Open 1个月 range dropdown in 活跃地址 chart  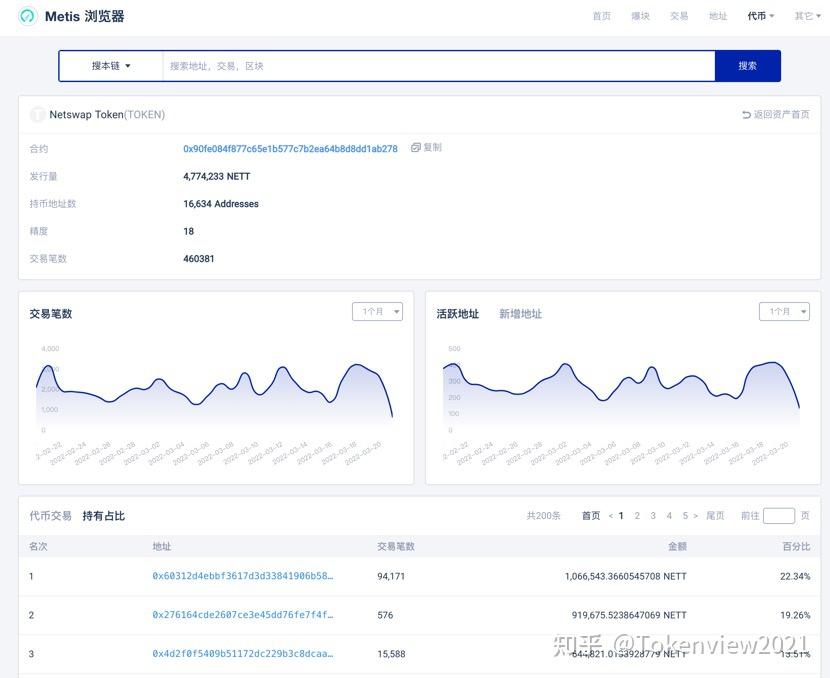784,312
